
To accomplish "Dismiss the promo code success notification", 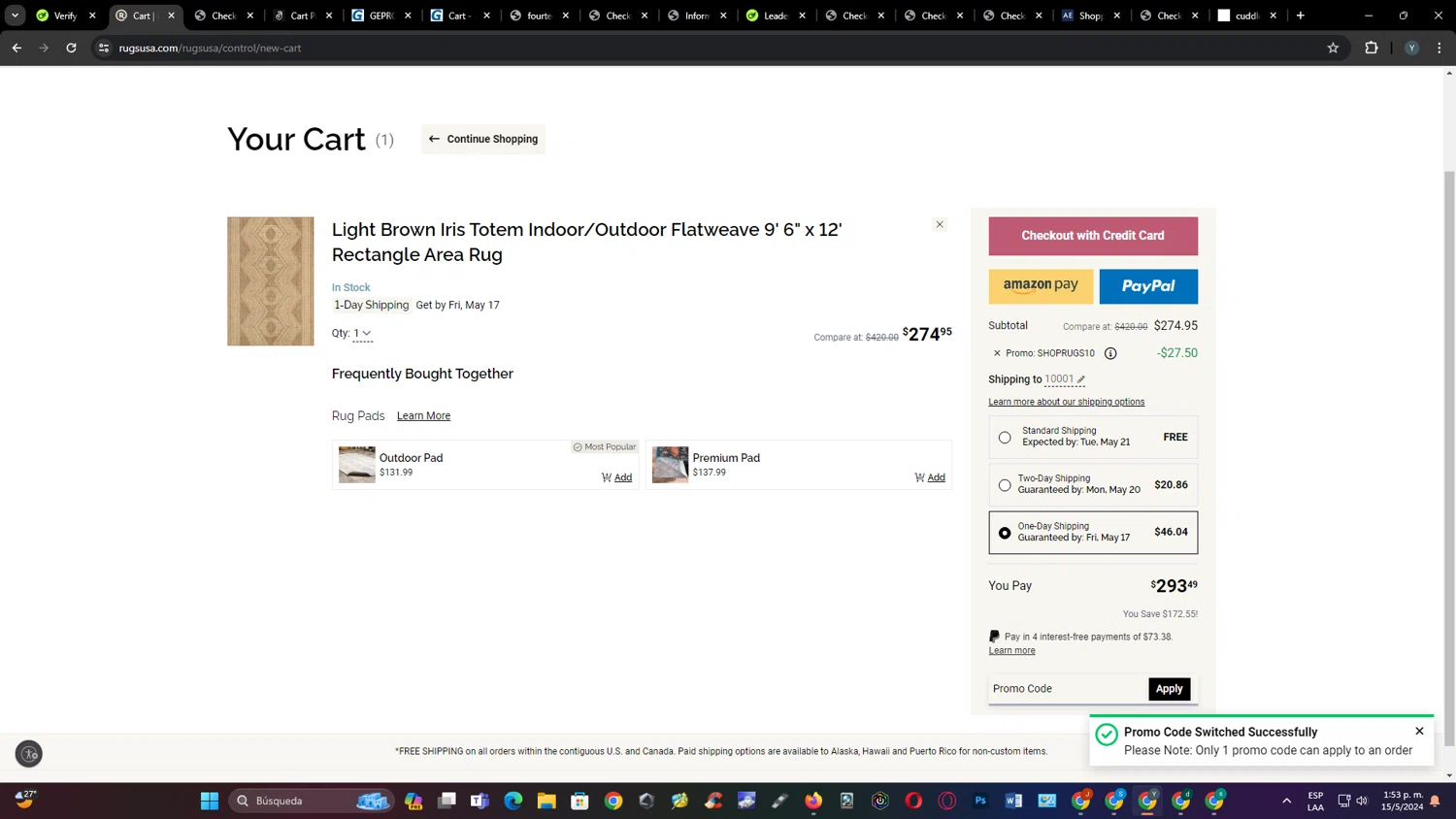I will pyautogui.click(x=1419, y=731).
